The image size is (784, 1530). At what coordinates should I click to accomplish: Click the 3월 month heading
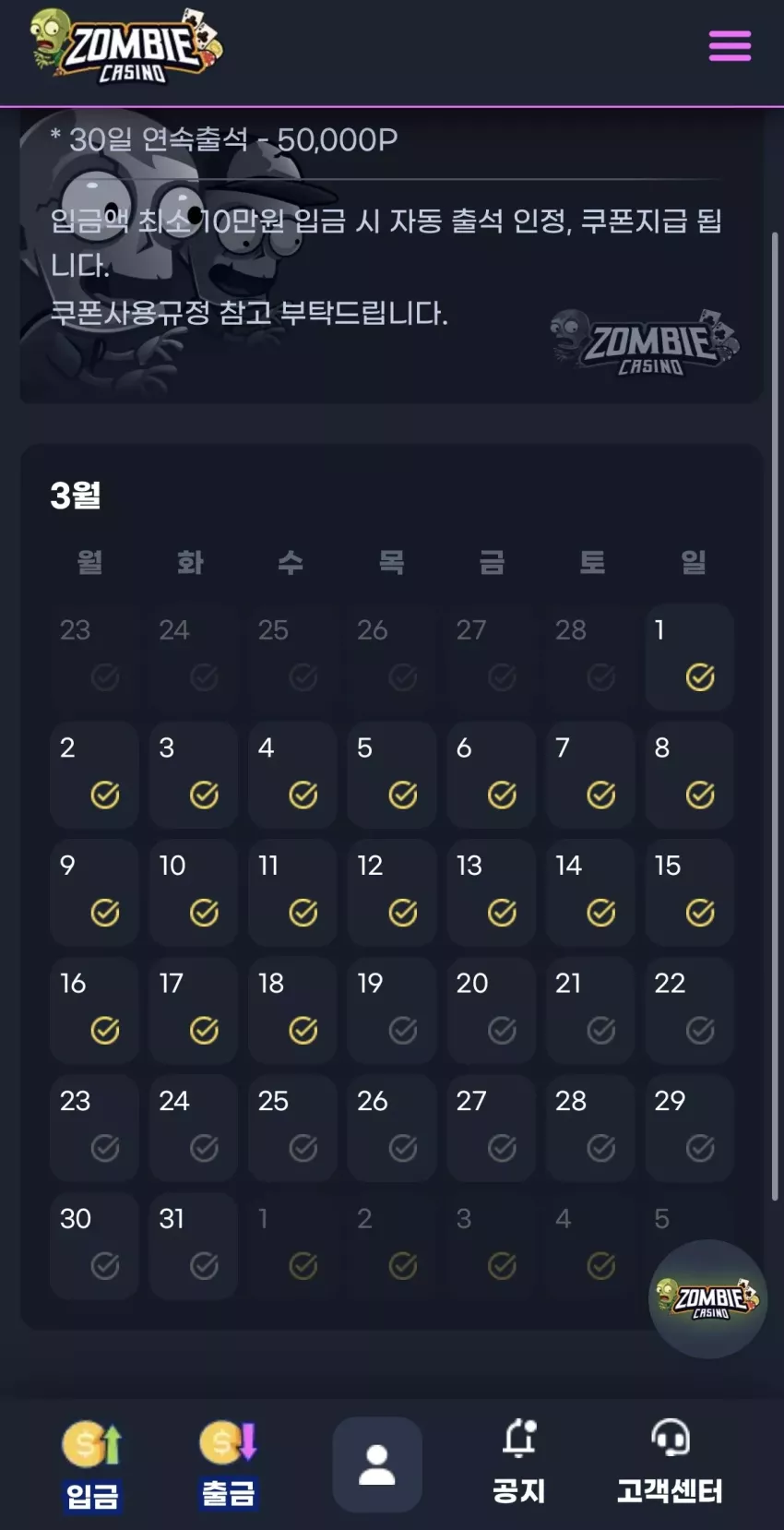tap(76, 496)
